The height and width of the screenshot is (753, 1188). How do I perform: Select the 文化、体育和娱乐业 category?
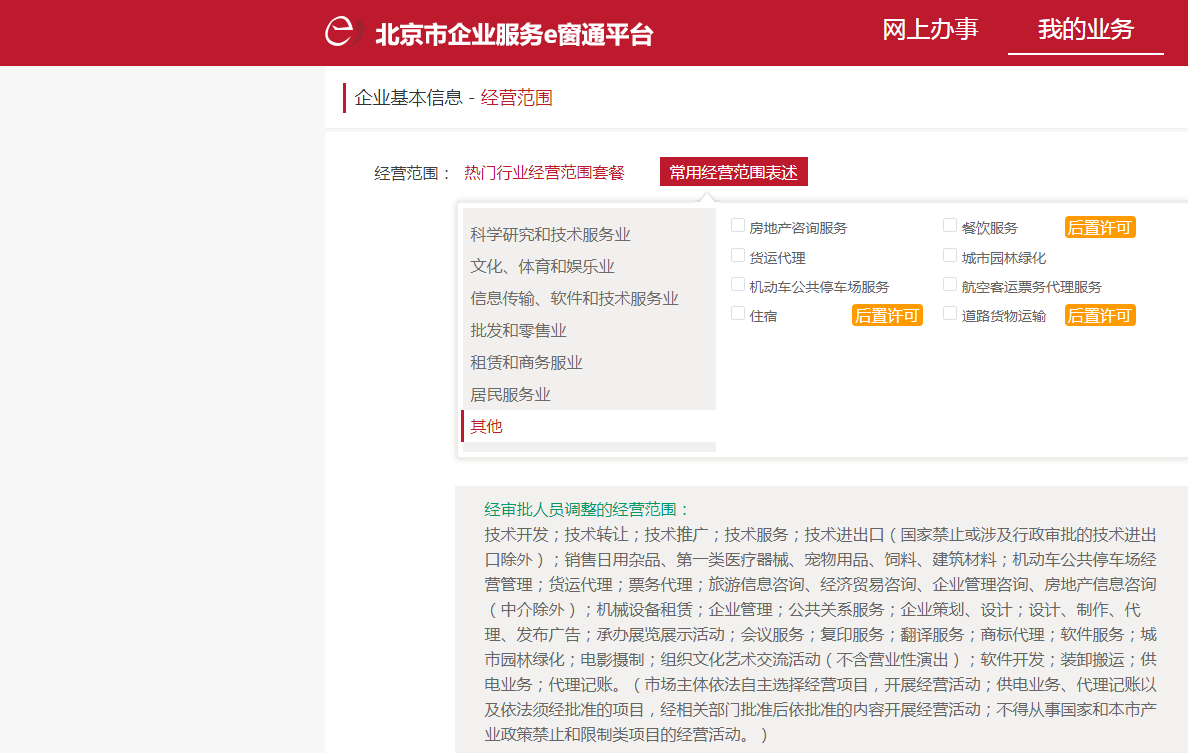pyautogui.click(x=540, y=266)
